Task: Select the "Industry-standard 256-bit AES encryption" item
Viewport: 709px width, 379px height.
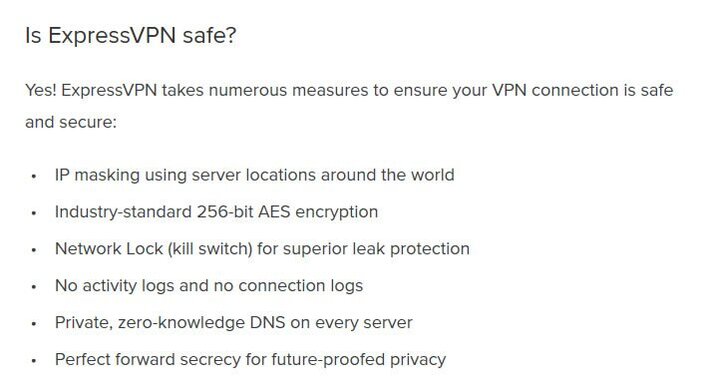Action: (x=216, y=212)
